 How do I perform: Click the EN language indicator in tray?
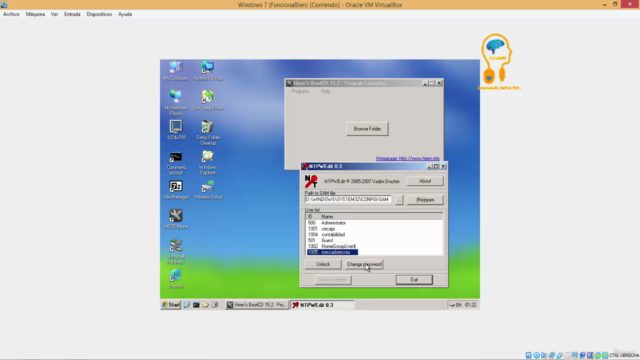[x=459, y=305]
